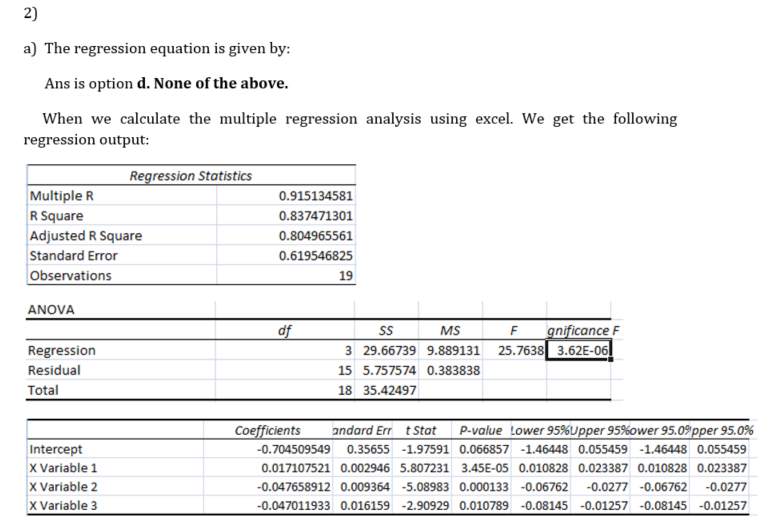Select the df column header in ANOVA
This screenshot has width=761, height=524.
click(x=285, y=330)
